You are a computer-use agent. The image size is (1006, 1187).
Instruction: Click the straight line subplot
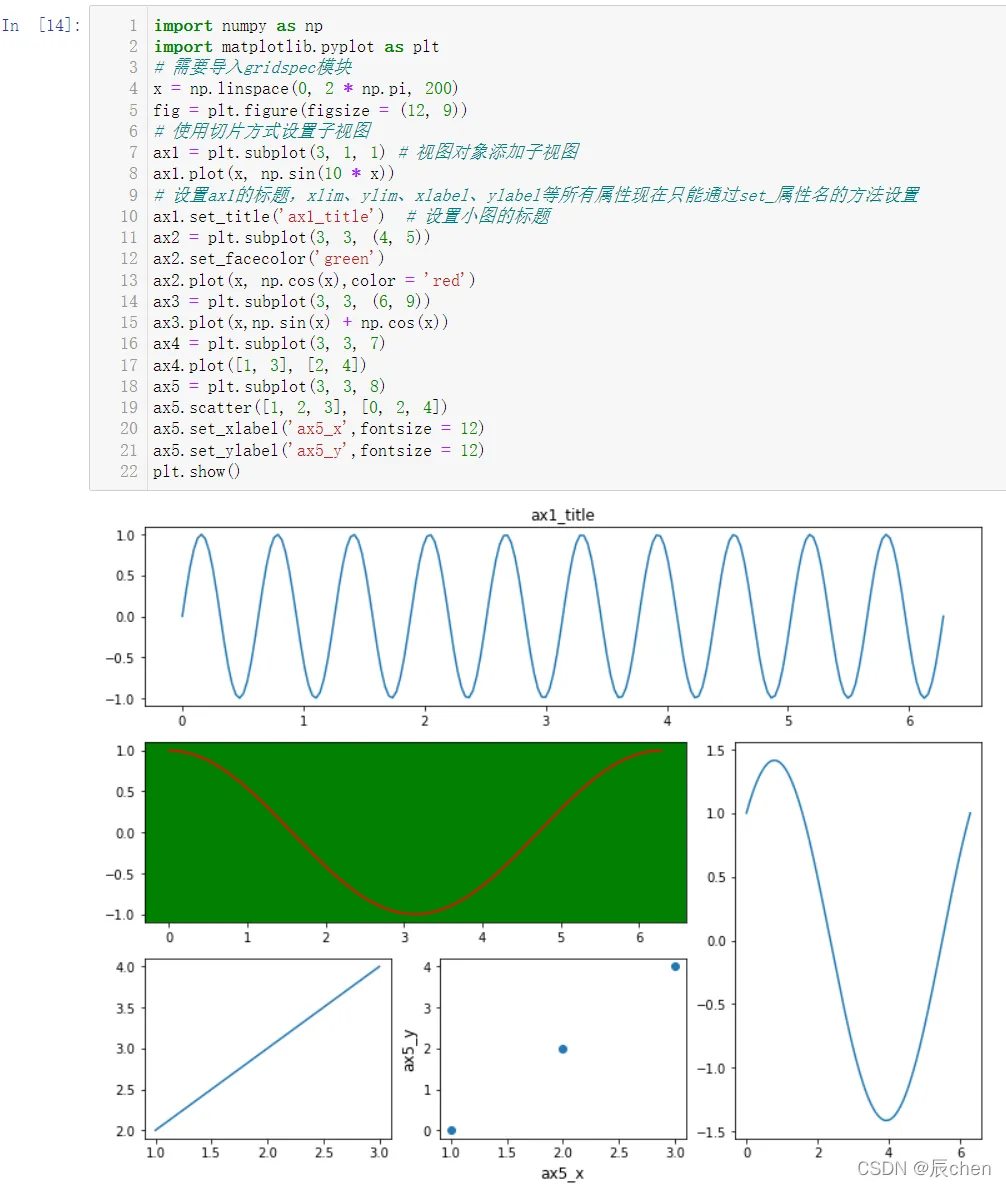click(268, 1049)
